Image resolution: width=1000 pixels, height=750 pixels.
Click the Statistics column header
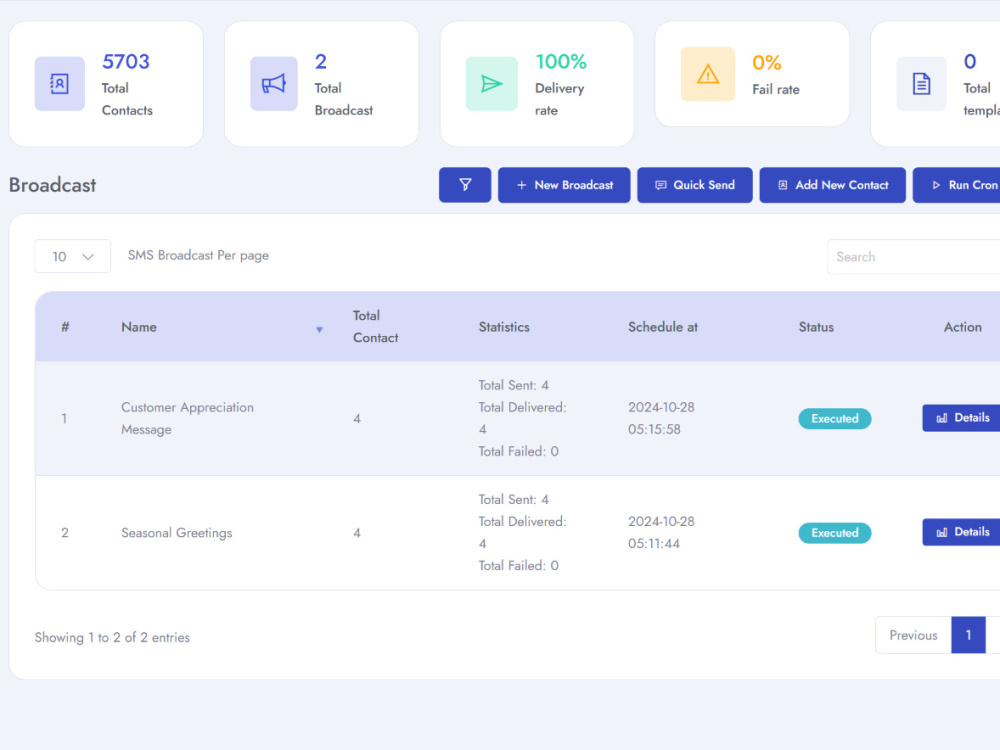[x=504, y=327]
